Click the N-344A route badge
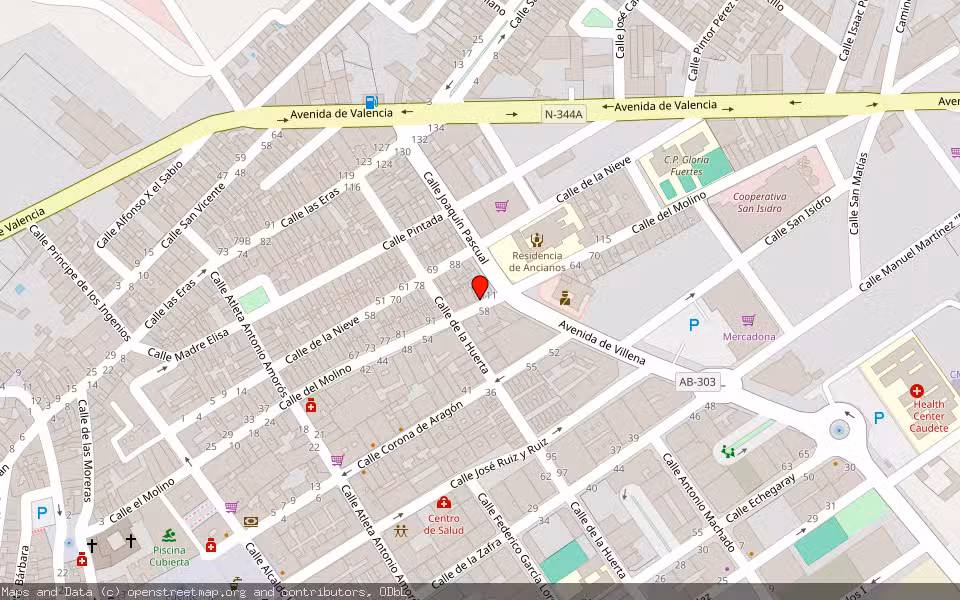 click(x=564, y=114)
